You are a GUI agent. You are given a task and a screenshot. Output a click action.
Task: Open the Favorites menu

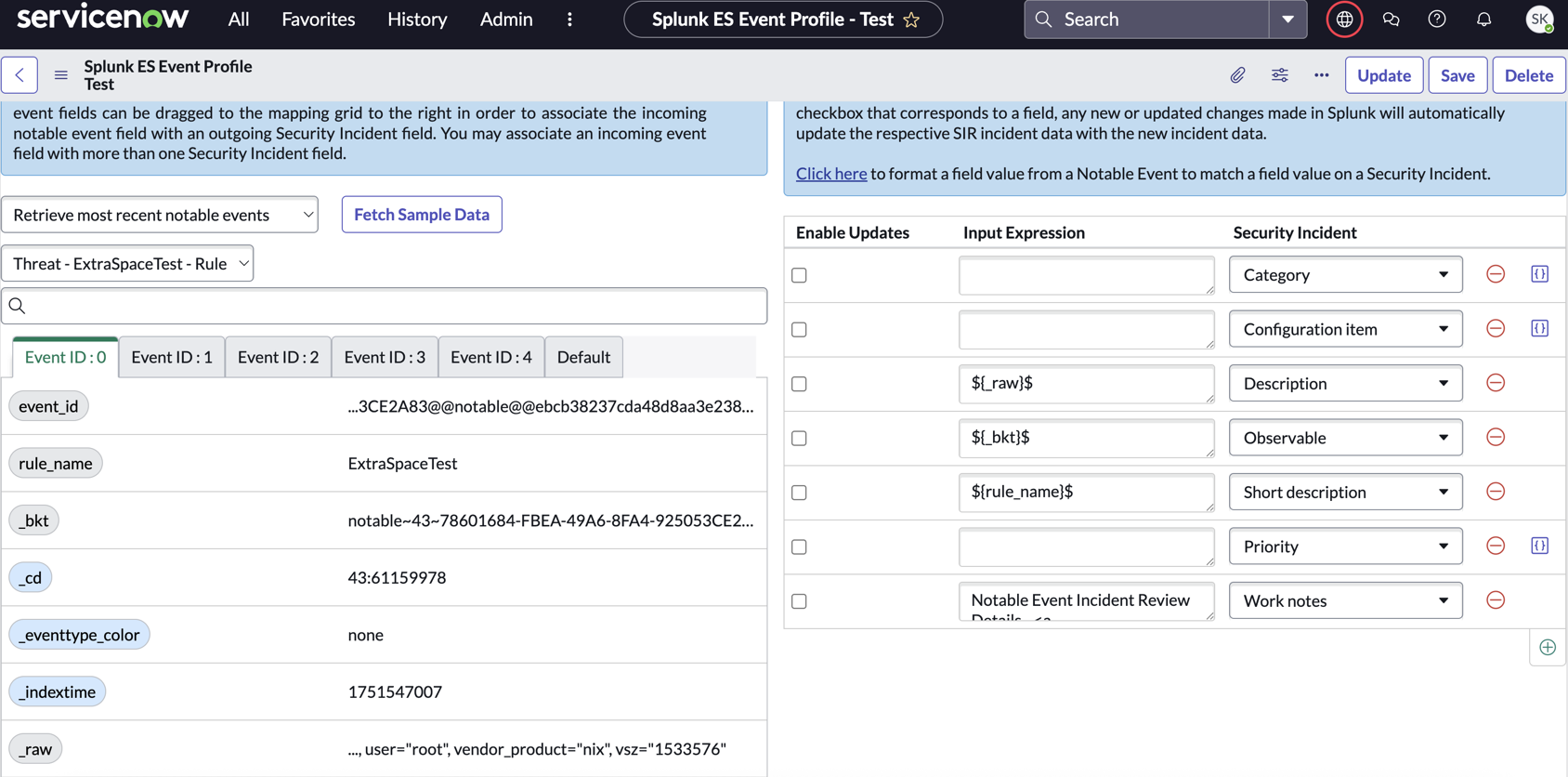[x=319, y=20]
